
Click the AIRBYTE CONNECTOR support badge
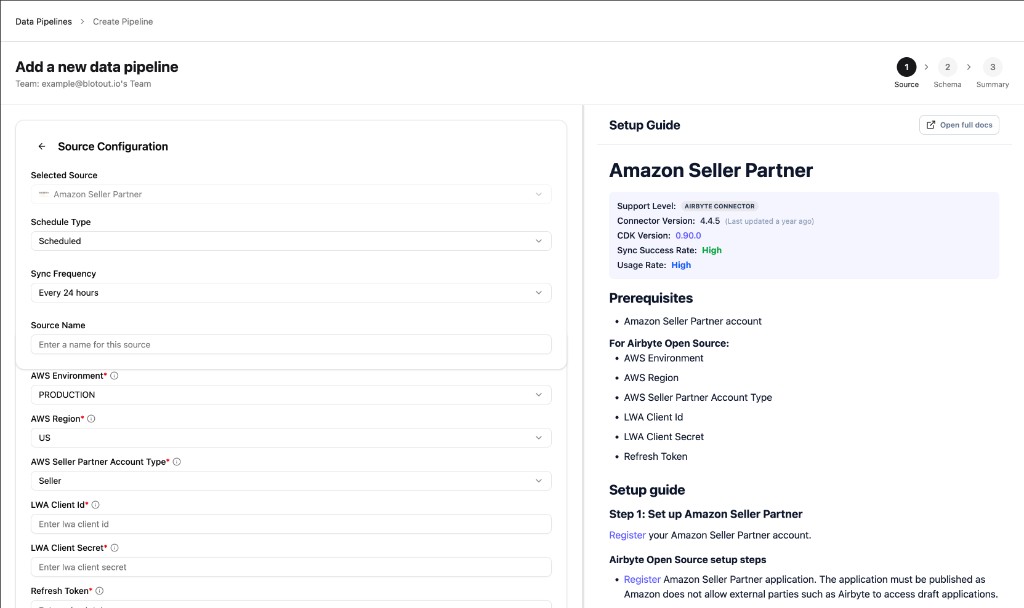[719, 206]
